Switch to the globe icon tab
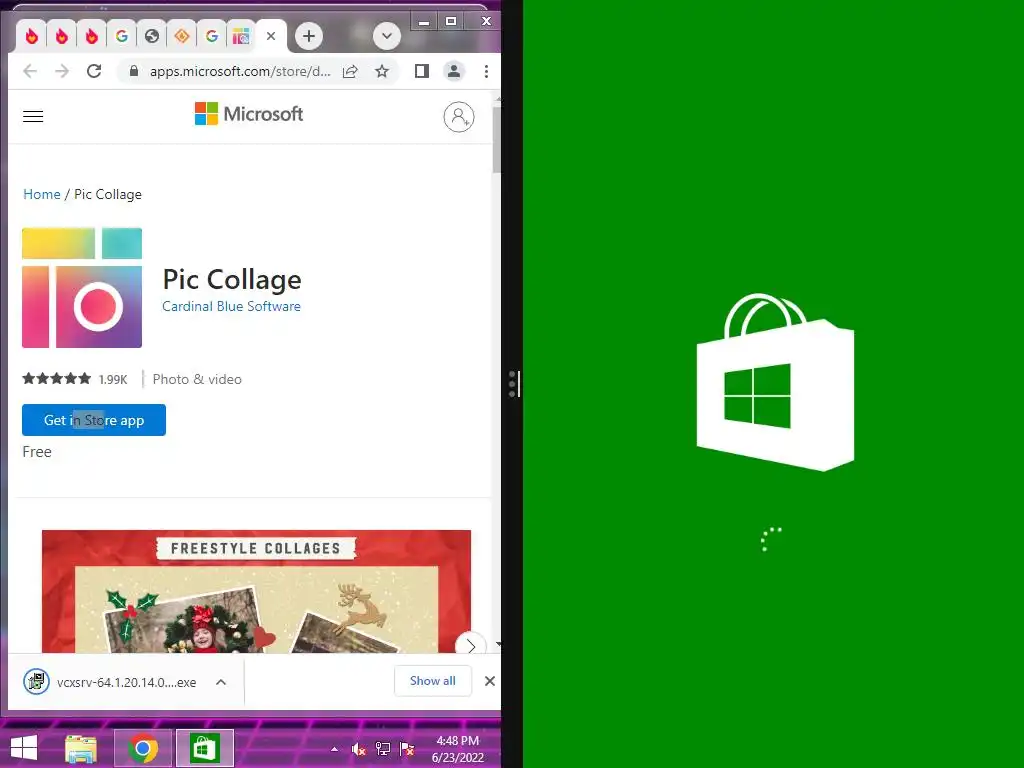This screenshot has width=1024, height=768. 152,36
